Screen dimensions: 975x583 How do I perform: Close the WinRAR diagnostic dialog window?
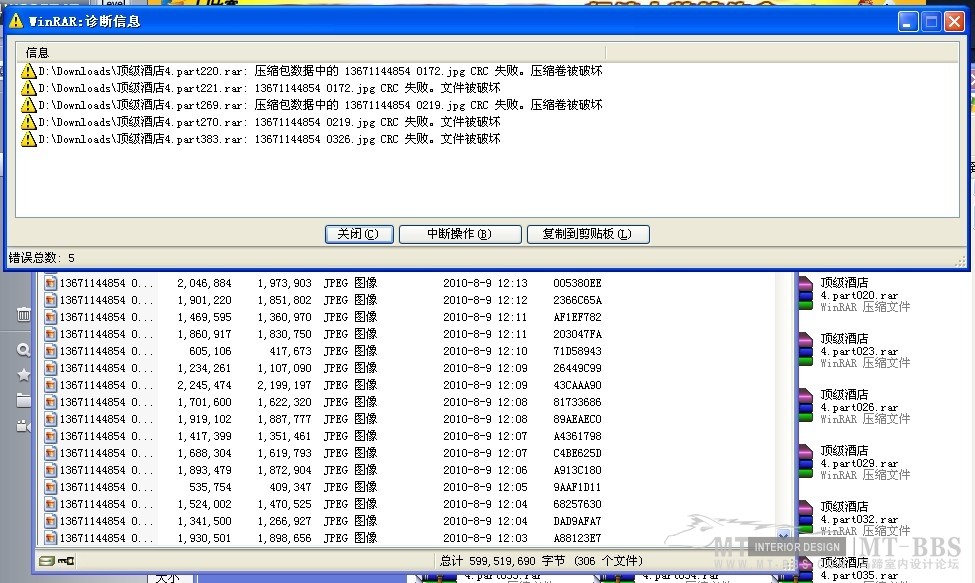point(954,22)
